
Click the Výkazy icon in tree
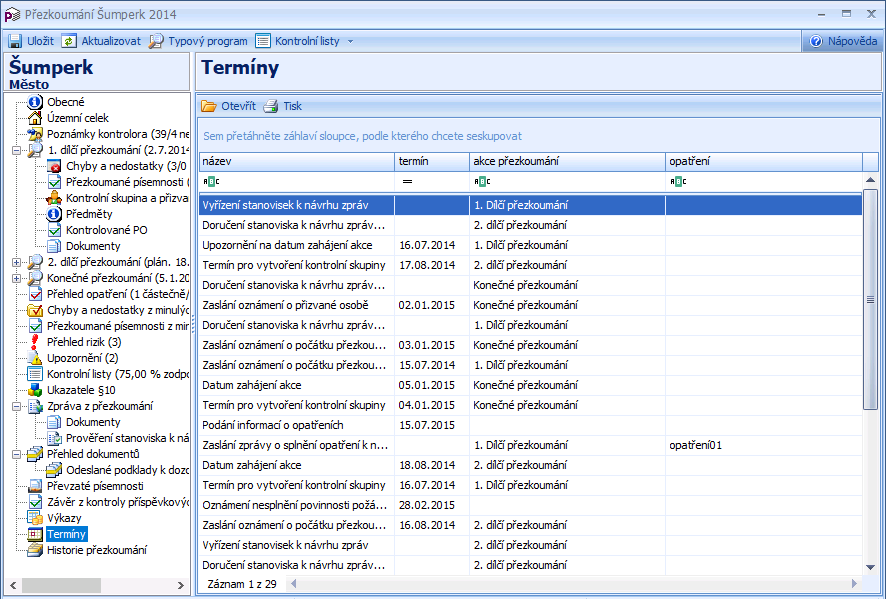click(35, 518)
